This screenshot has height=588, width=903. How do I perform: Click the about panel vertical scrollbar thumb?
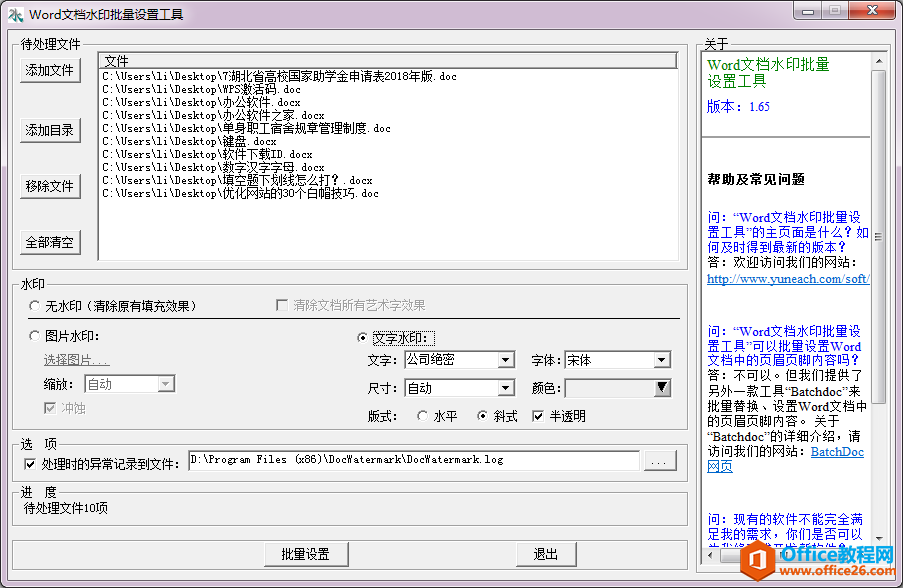(x=879, y=237)
